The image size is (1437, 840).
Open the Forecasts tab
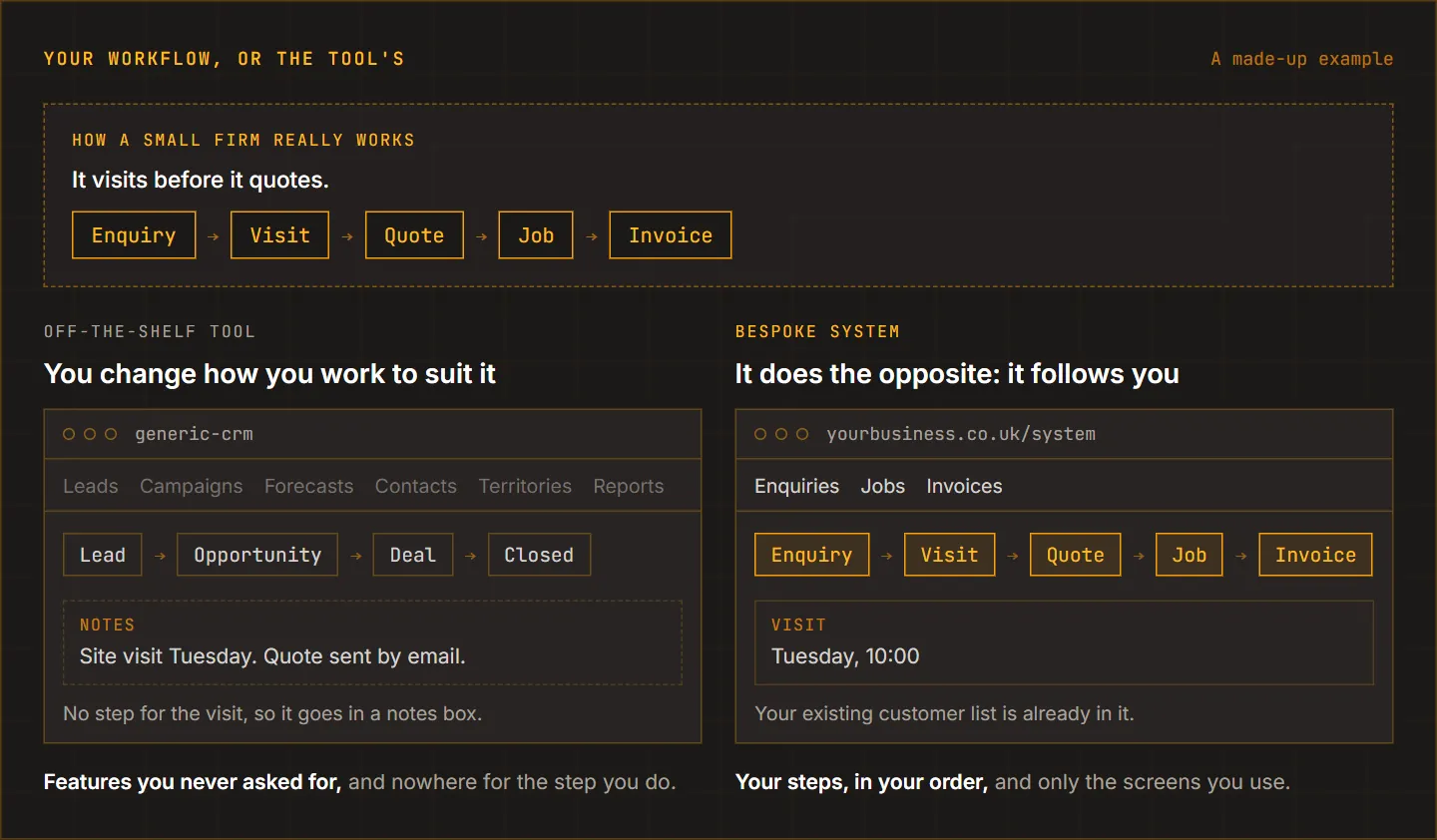point(309,486)
